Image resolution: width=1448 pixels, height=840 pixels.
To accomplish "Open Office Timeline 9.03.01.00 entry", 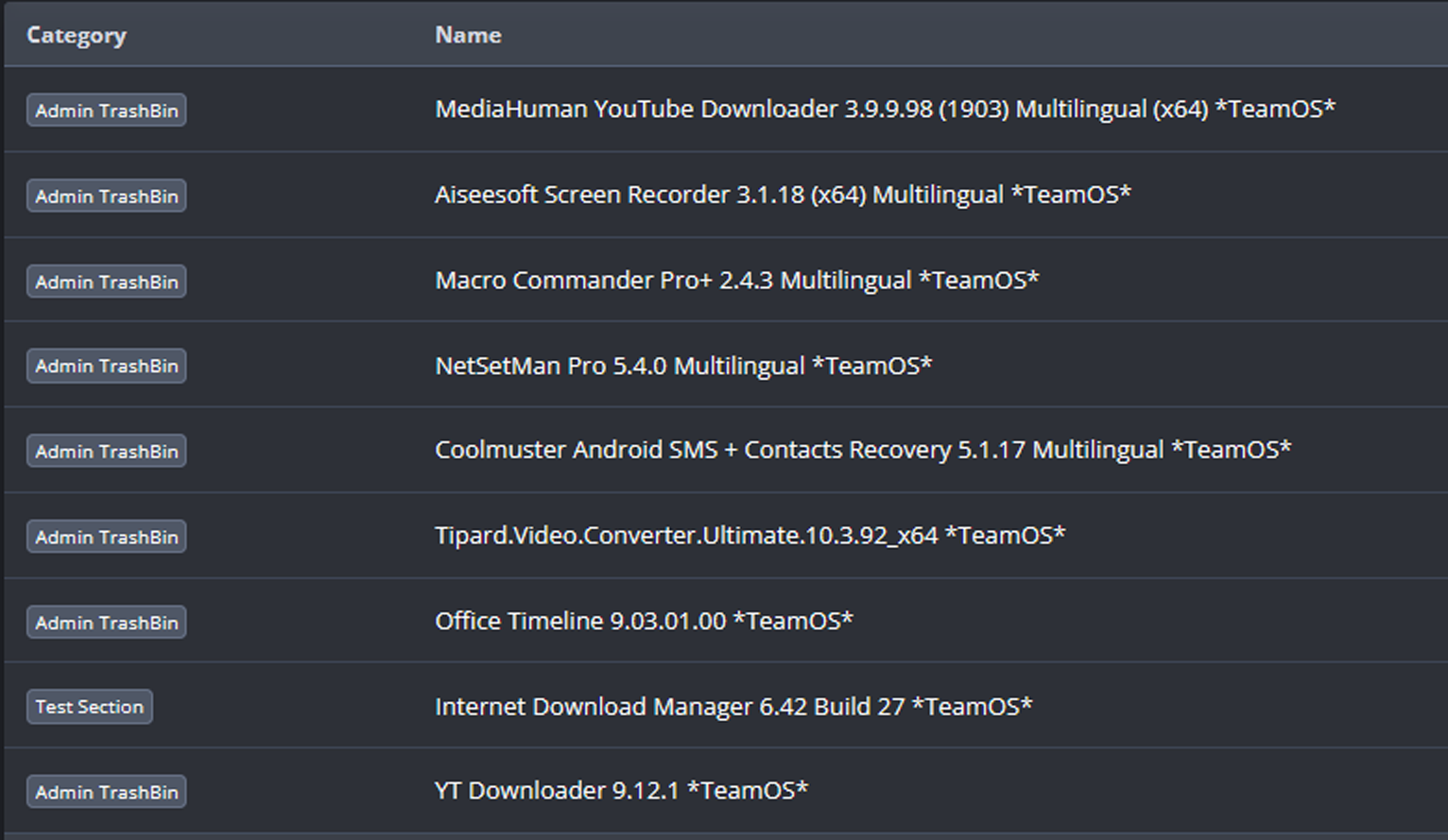I will [x=644, y=621].
